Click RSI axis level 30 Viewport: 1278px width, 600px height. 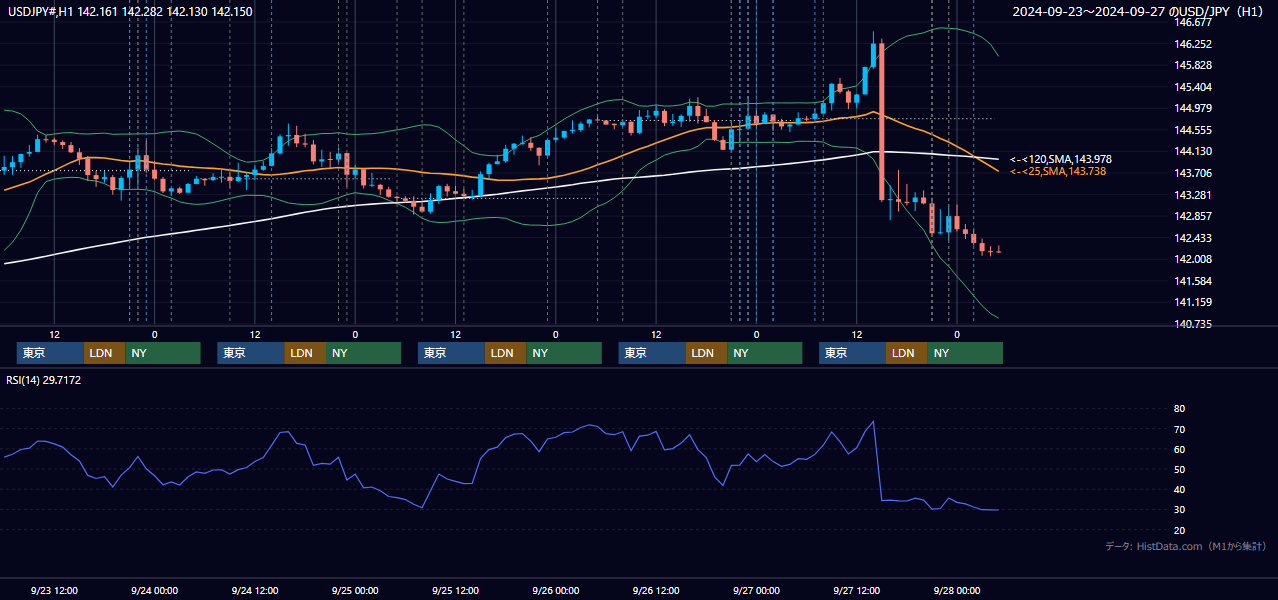[x=1179, y=509]
